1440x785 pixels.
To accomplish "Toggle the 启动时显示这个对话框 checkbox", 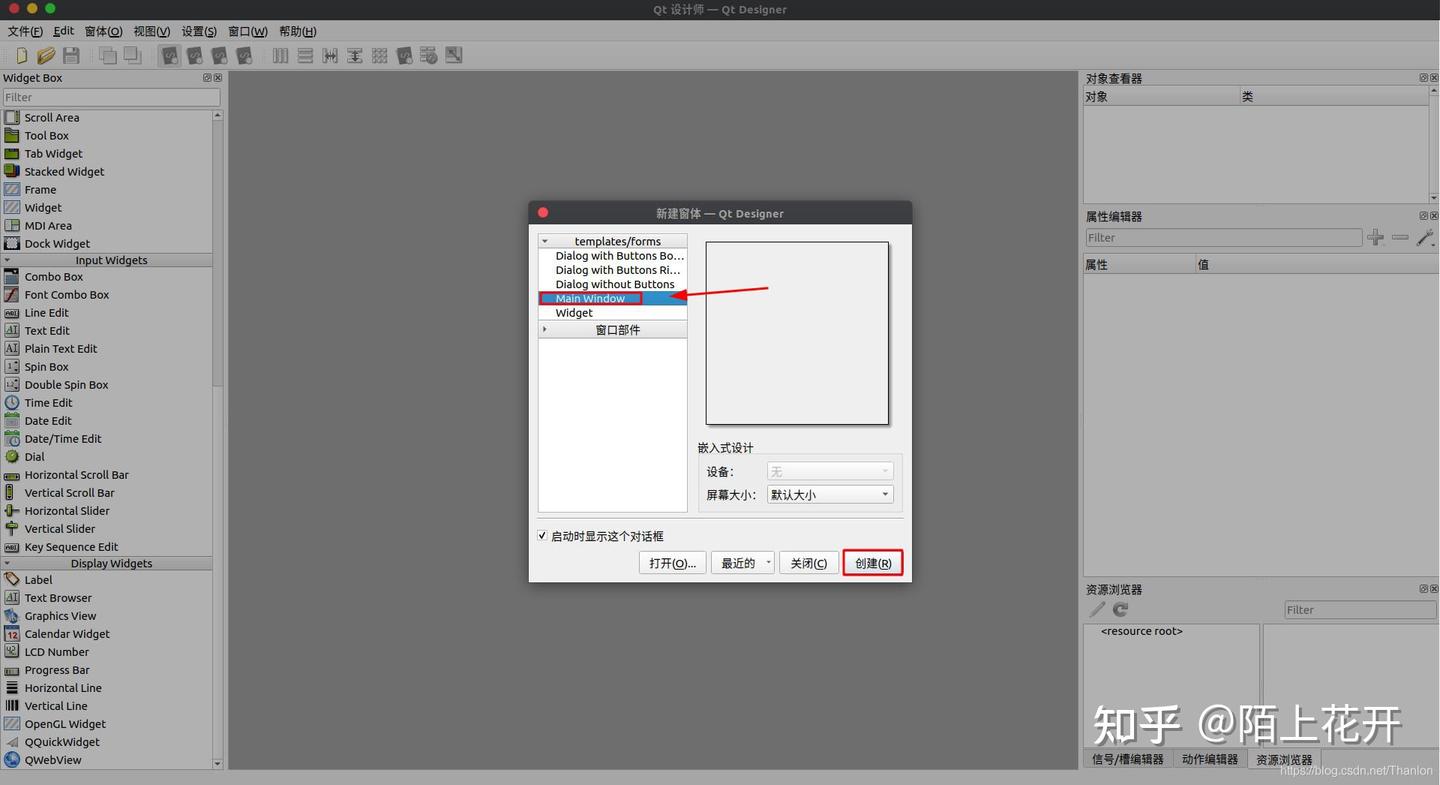I will (542, 536).
